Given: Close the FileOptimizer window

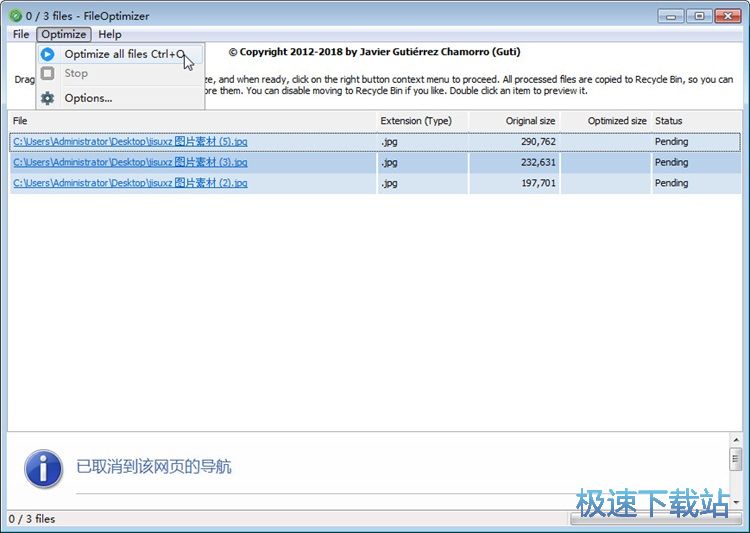Looking at the screenshot, I should (x=728, y=16).
